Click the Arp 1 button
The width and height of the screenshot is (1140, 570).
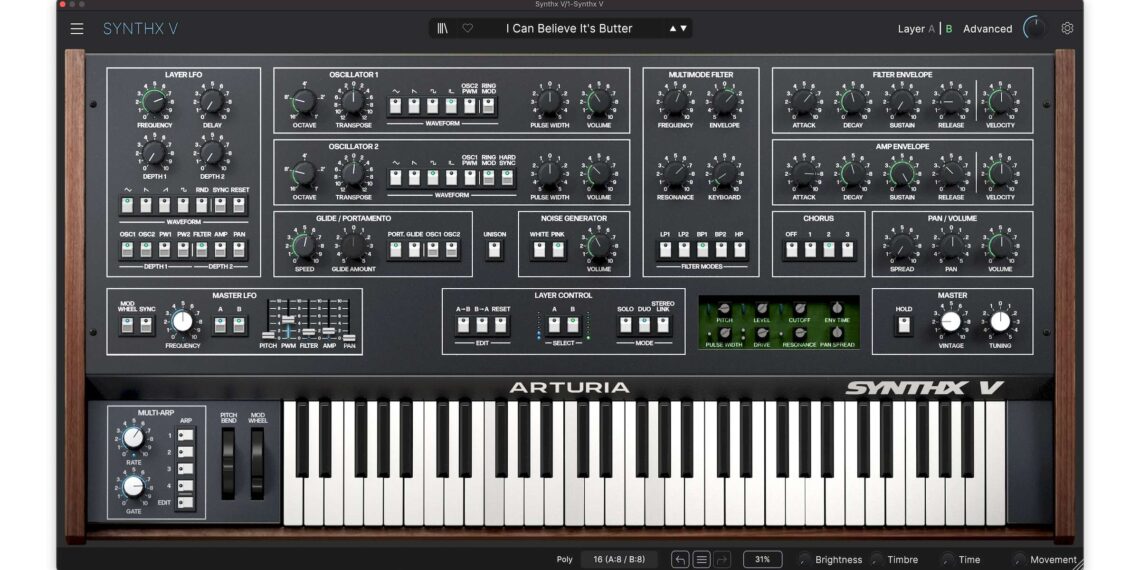click(185, 435)
